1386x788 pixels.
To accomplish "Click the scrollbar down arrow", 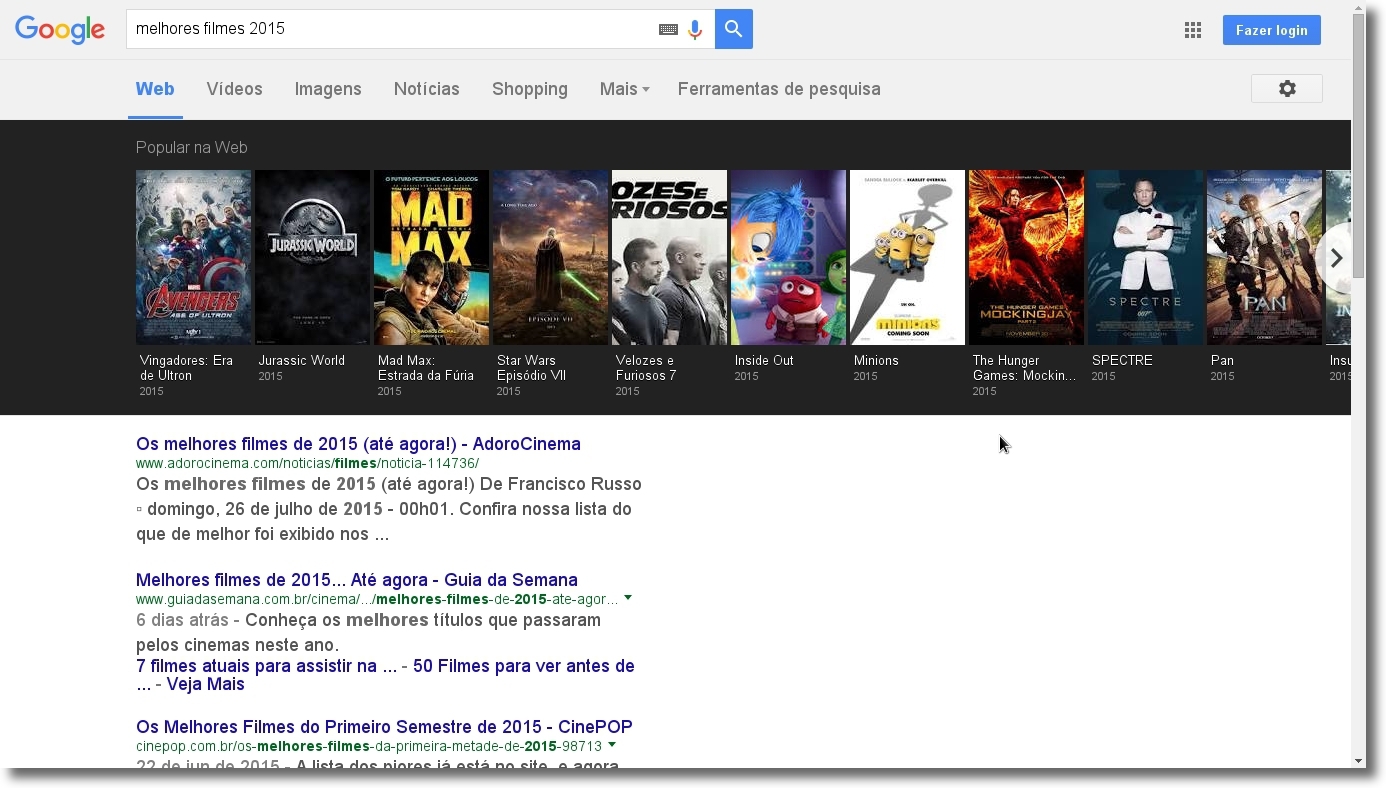I will click(x=1359, y=761).
